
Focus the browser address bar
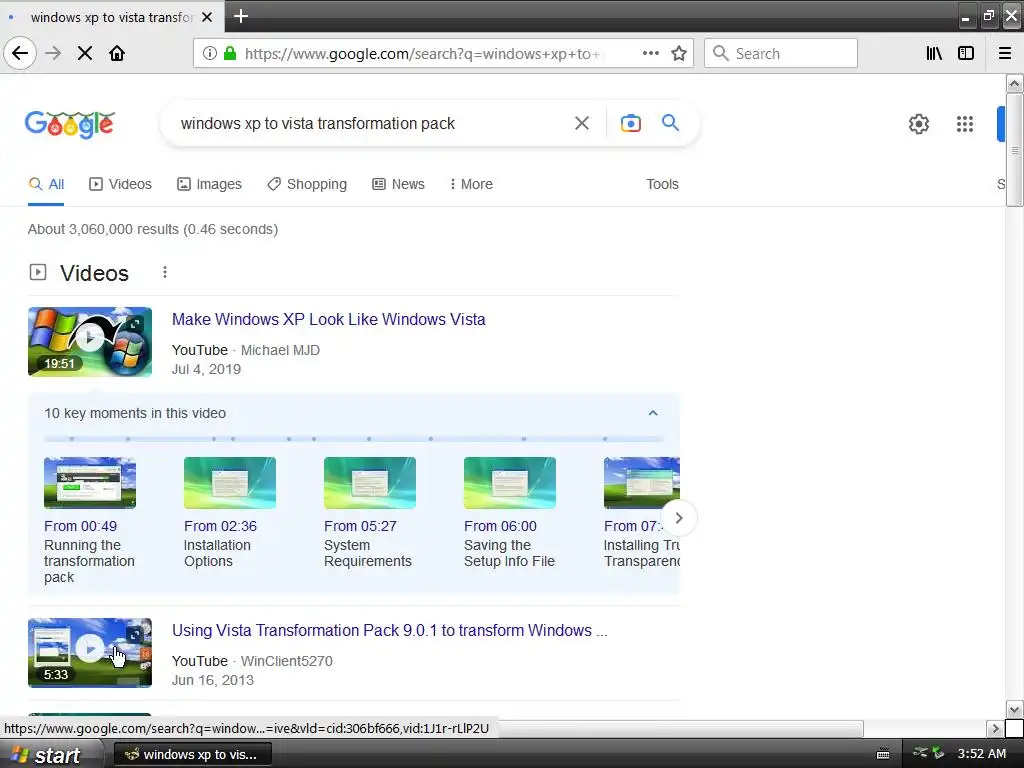click(421, 54)
